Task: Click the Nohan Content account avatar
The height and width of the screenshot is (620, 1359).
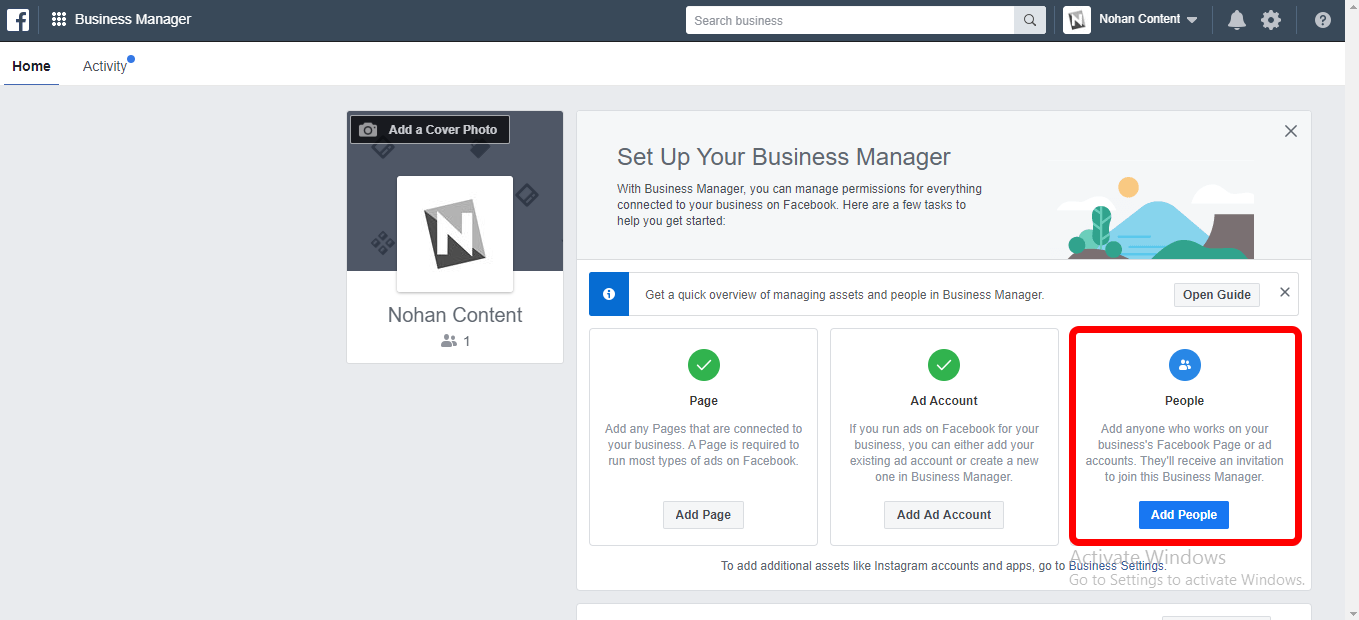Action: click(1077, 20)
